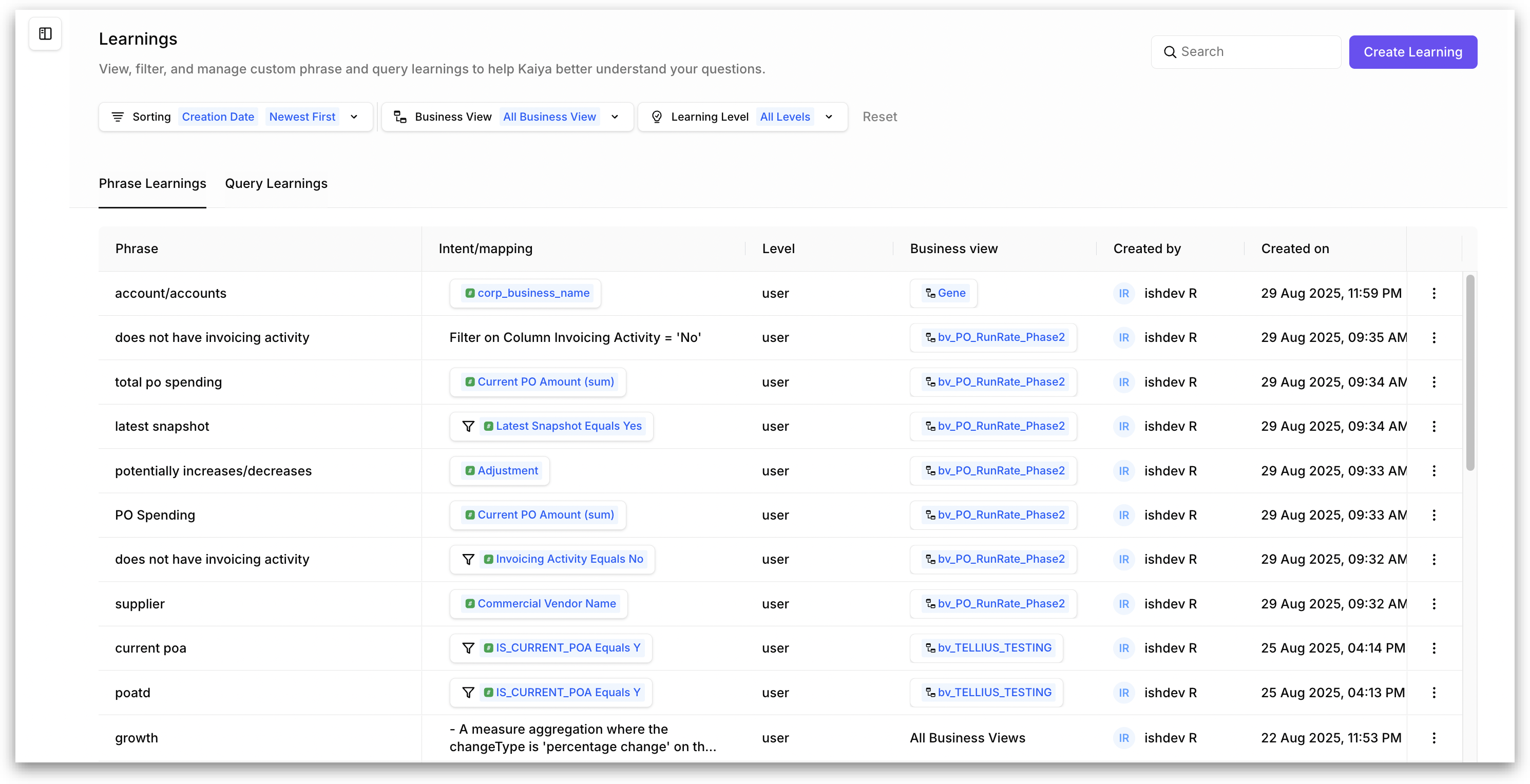Image resolution: width=1530 pixels, height=784 pixels.
Task: Switch to Query Learnings tab
Action: click(x=276, y=183)
